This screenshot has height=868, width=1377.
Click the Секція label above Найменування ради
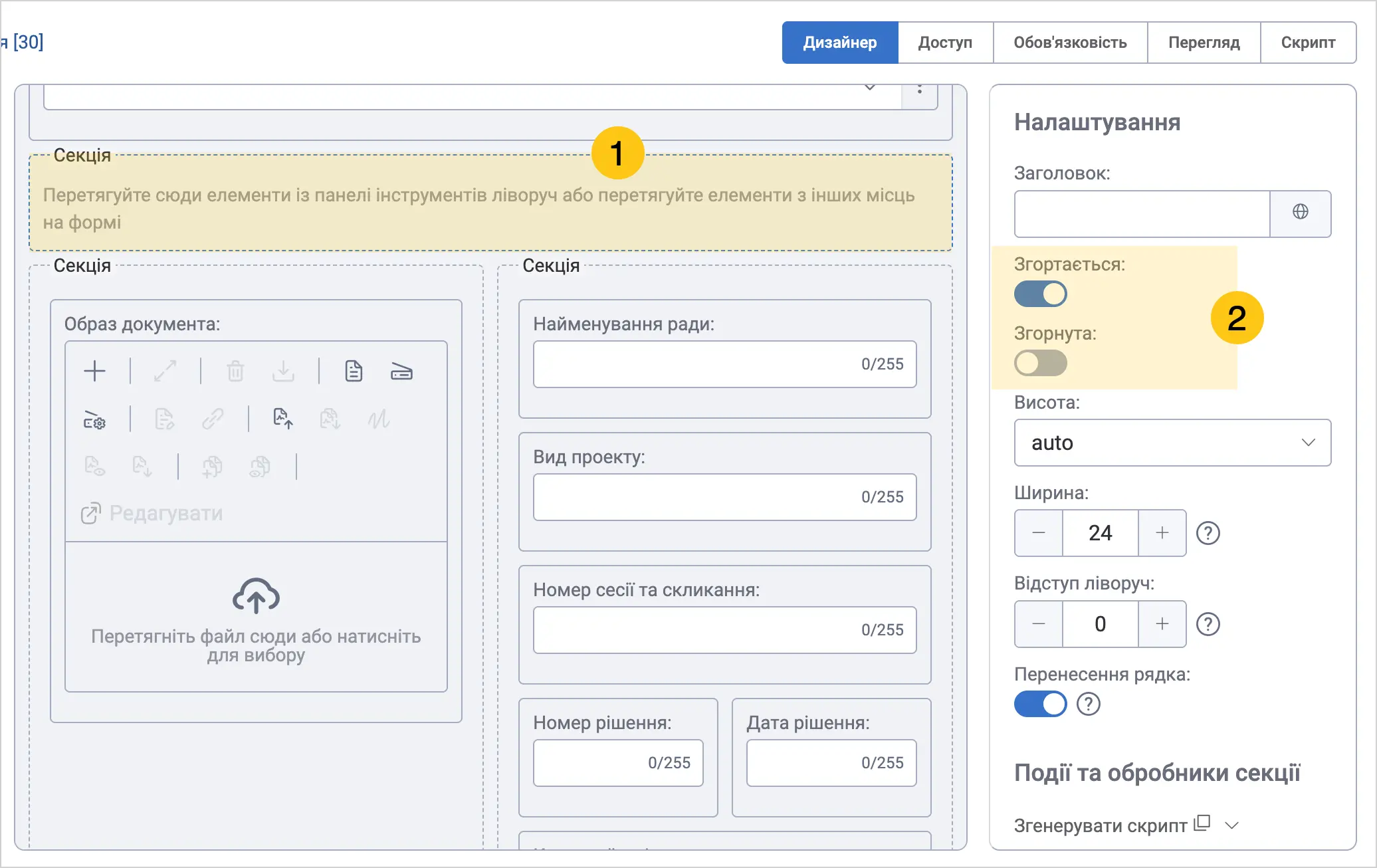551,266
